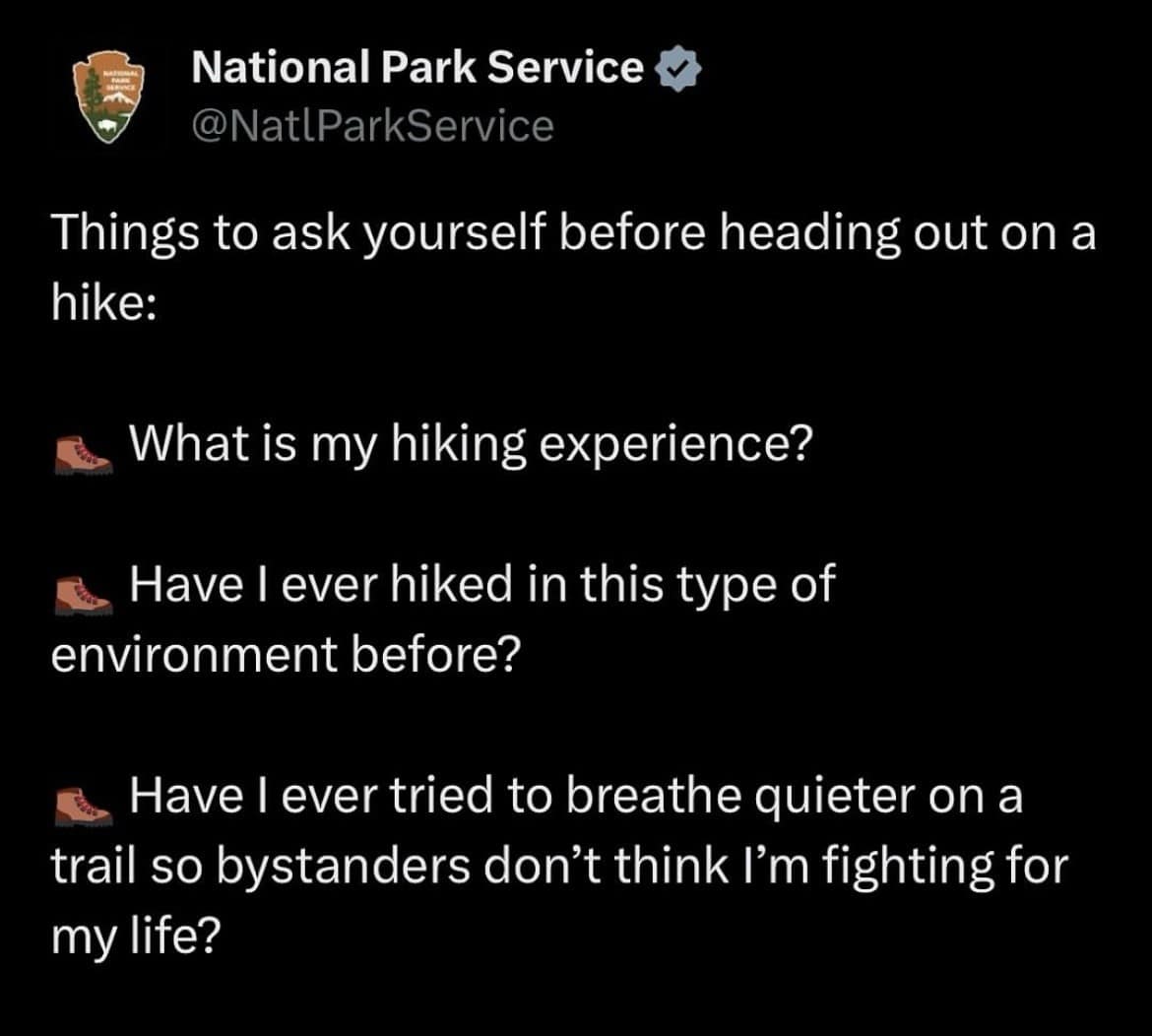Click boot emoji beside "Have I ever hiked"
Screen dimensions: 1152x1036
click(x=82, y=593)
